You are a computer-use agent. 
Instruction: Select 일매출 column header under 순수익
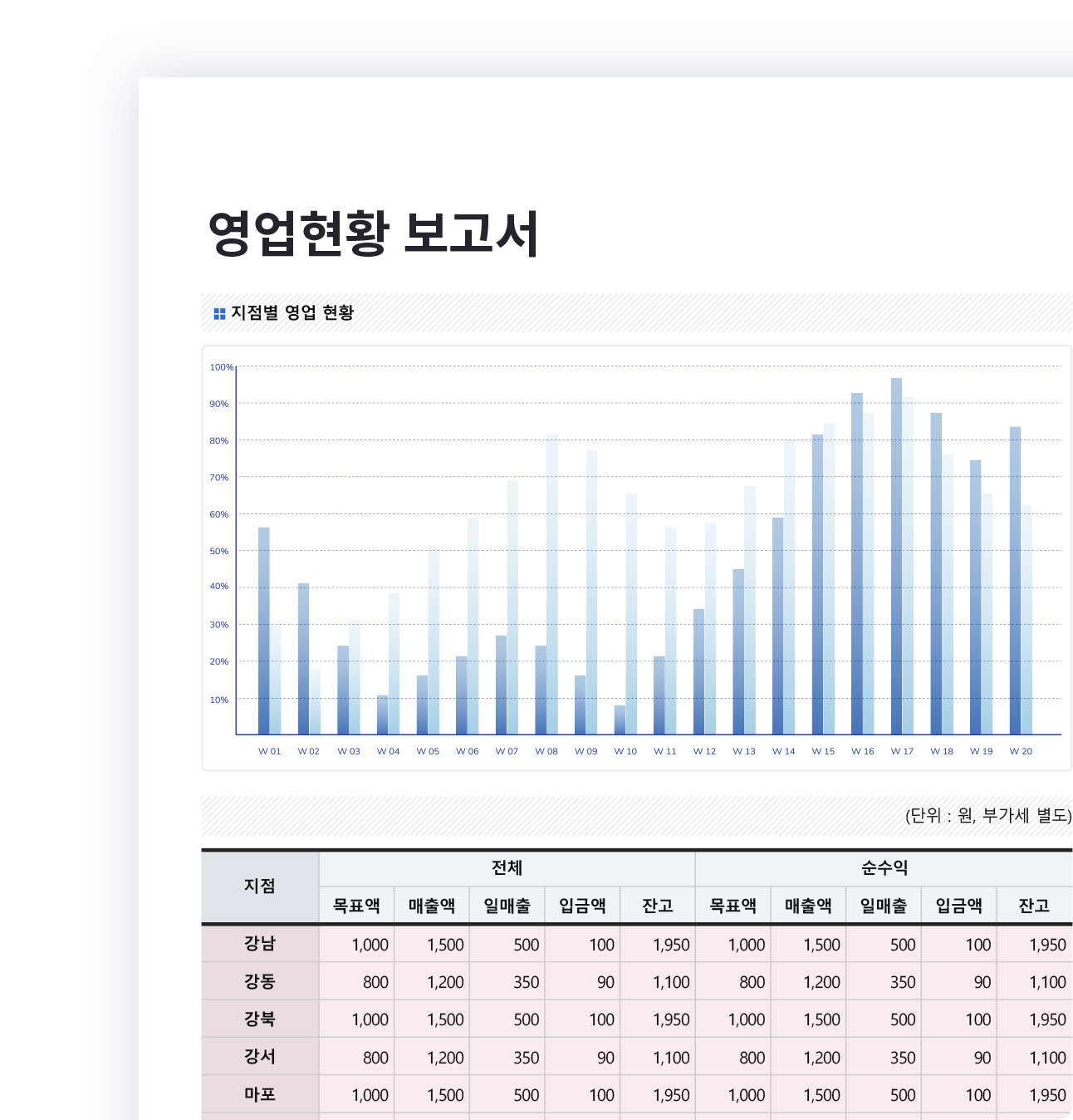pyautogui.click(x=884, y=905)
